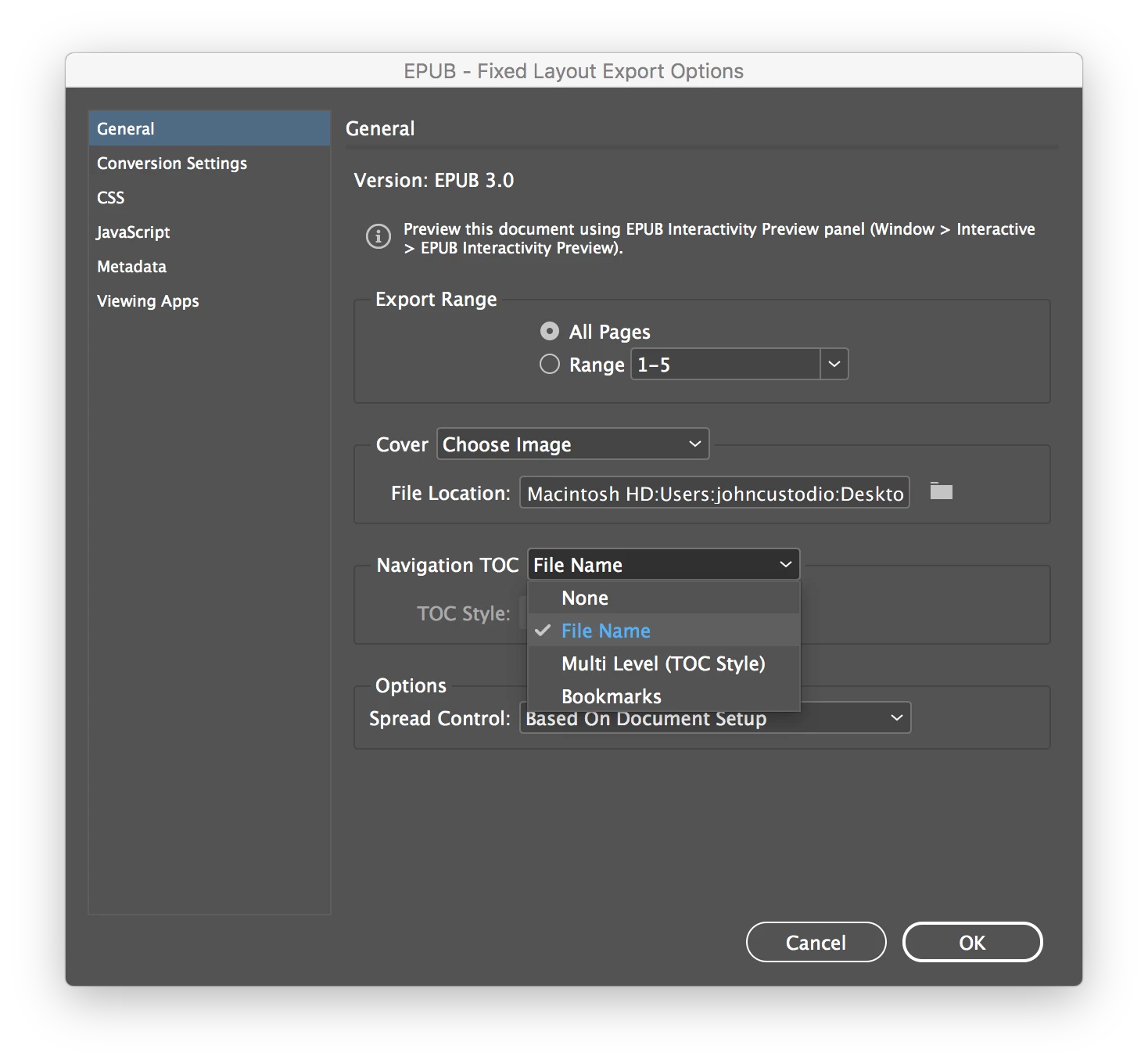Open the Spread Control dropdown
Viewport: 1148px width, 1064px height.
pyautogui.click(x=716, y=718)
